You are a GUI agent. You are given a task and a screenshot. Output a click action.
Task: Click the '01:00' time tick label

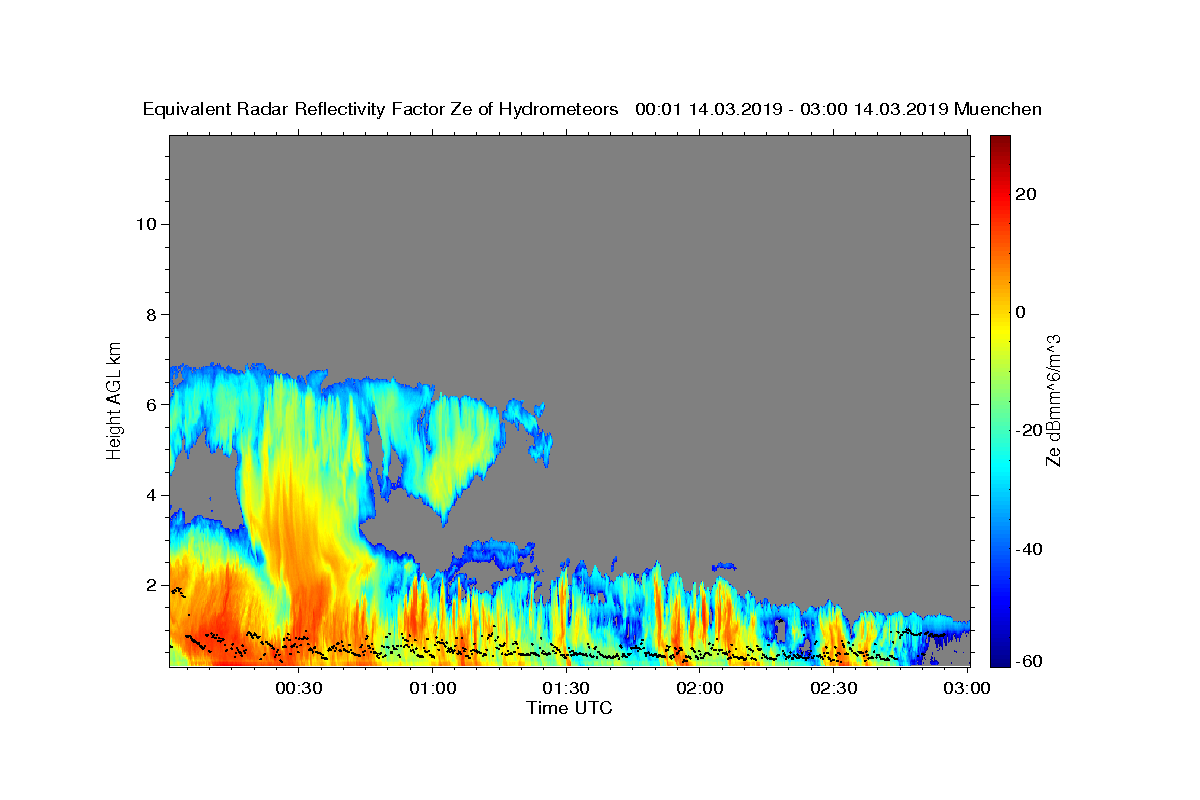coord(432,688)
